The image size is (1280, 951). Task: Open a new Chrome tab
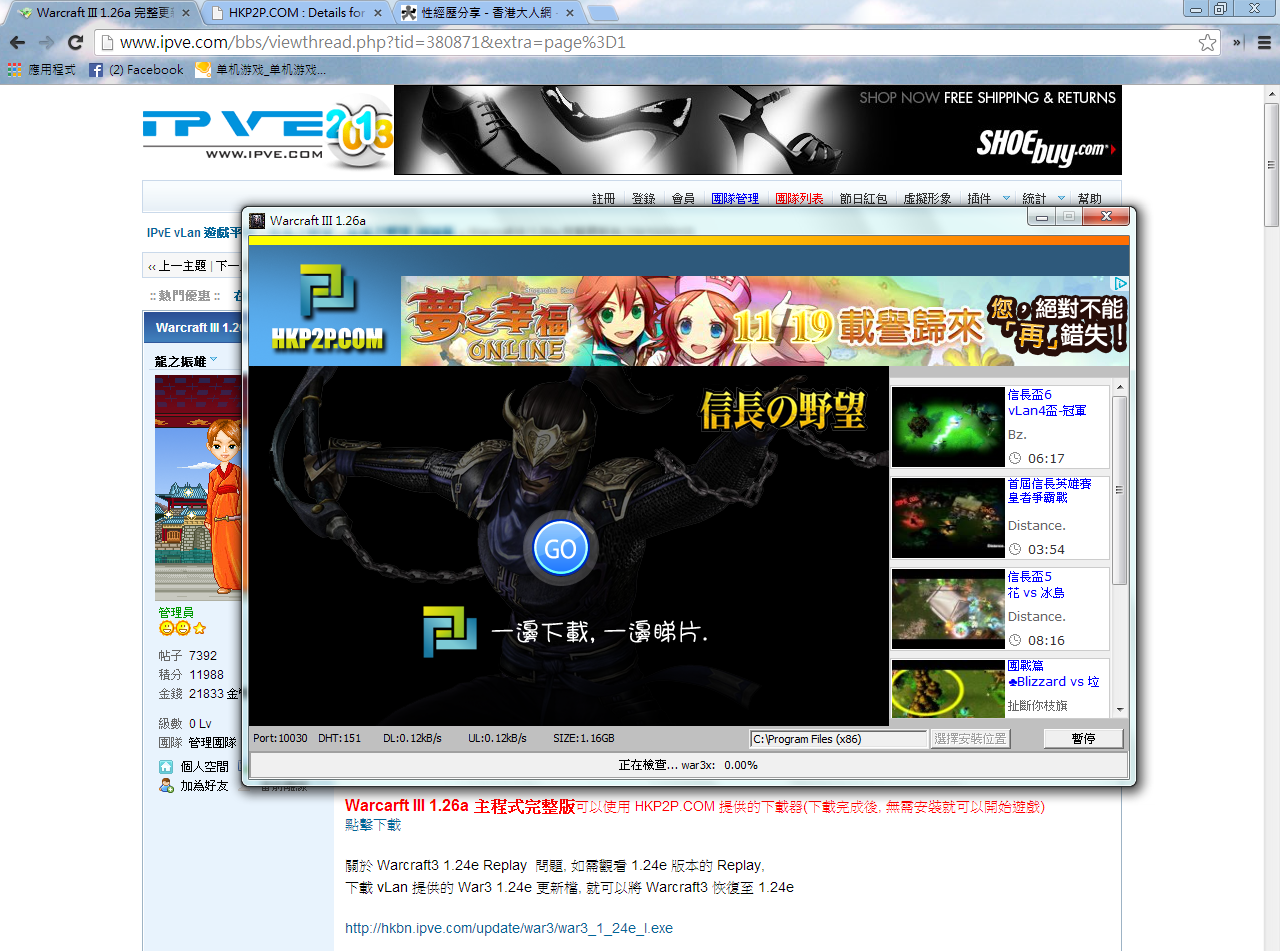click(x=603, y=13)
